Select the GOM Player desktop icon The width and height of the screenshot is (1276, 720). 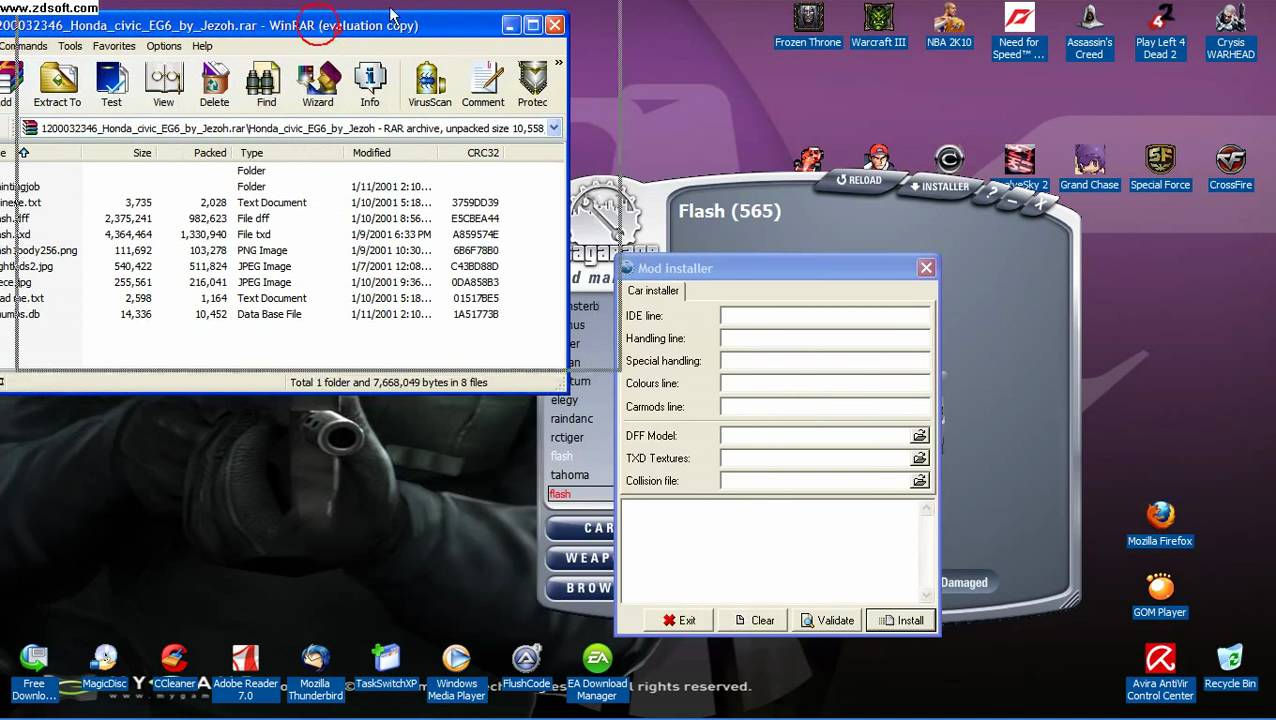1160,596
